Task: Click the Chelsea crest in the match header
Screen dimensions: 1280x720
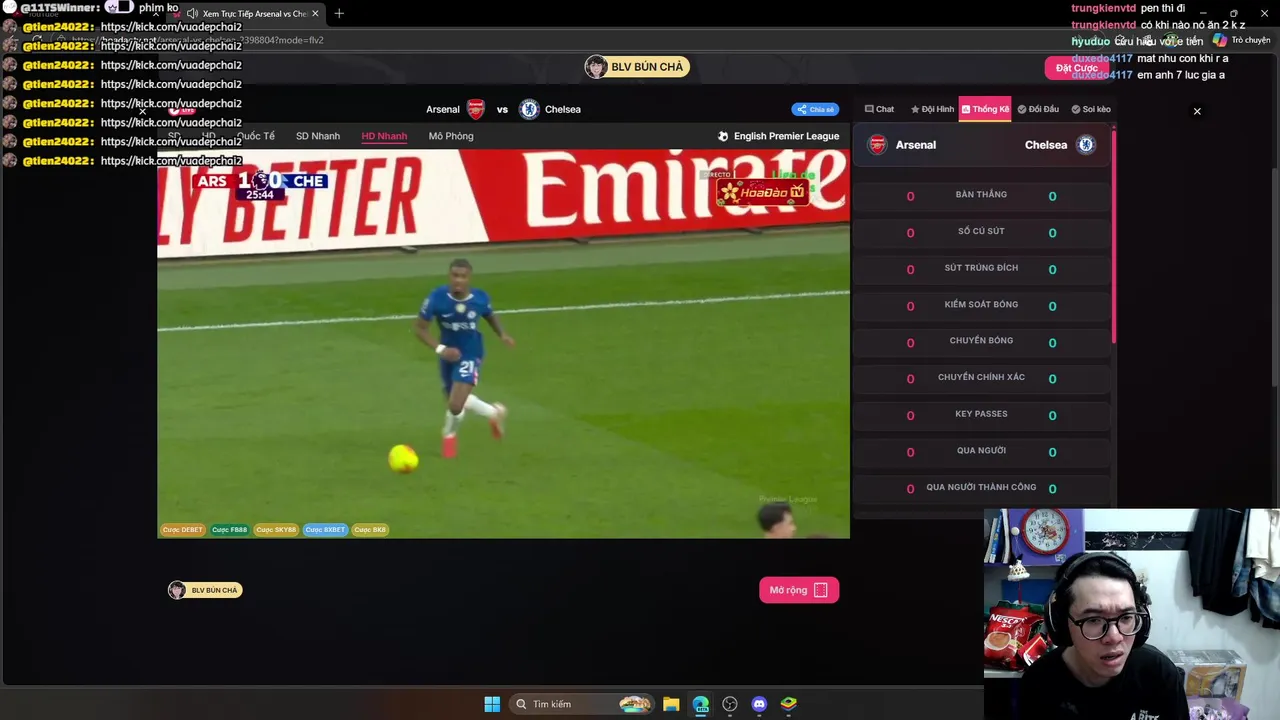Action: coord(529,109)
